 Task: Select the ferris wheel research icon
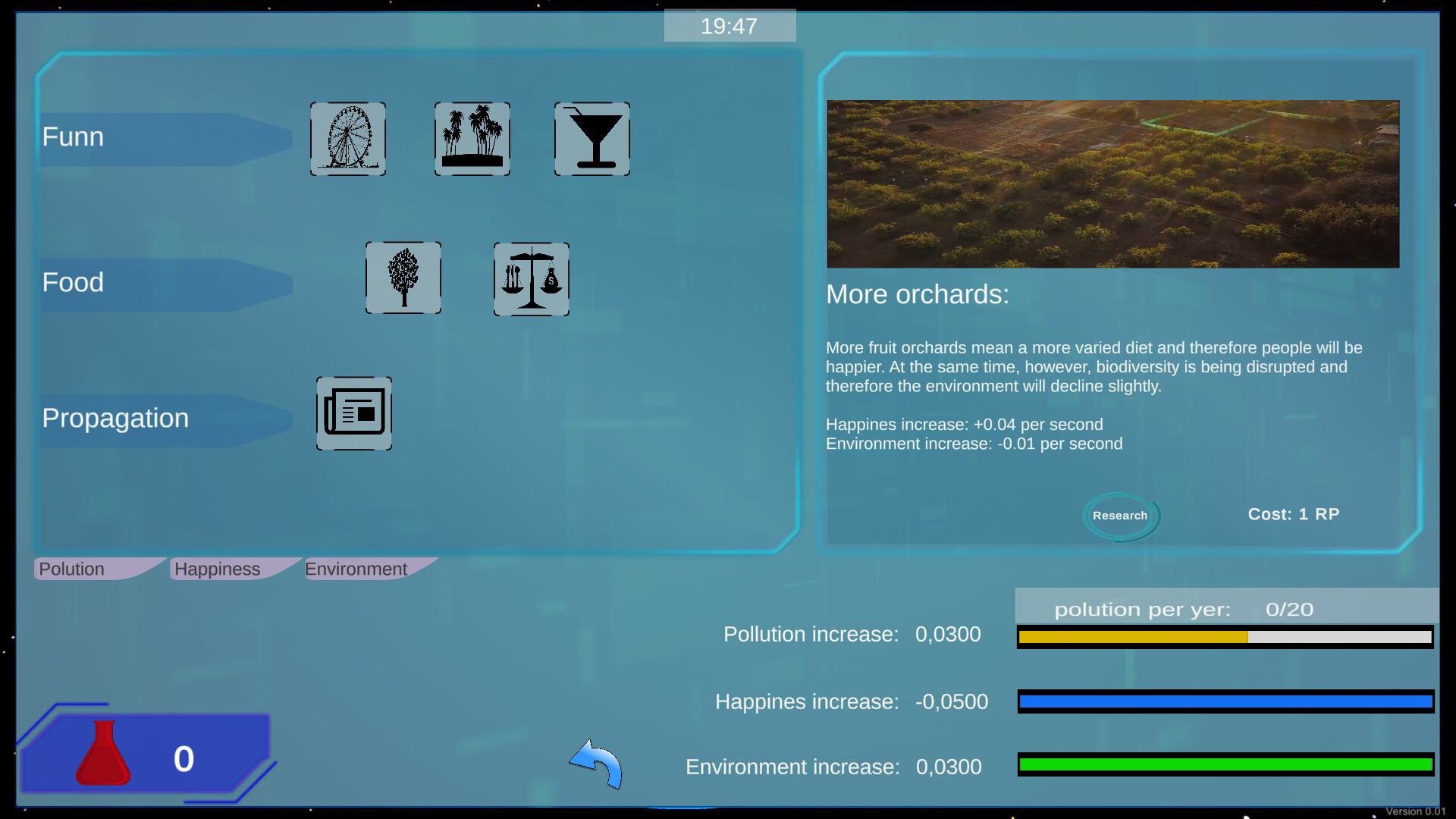tap(348, 138)
